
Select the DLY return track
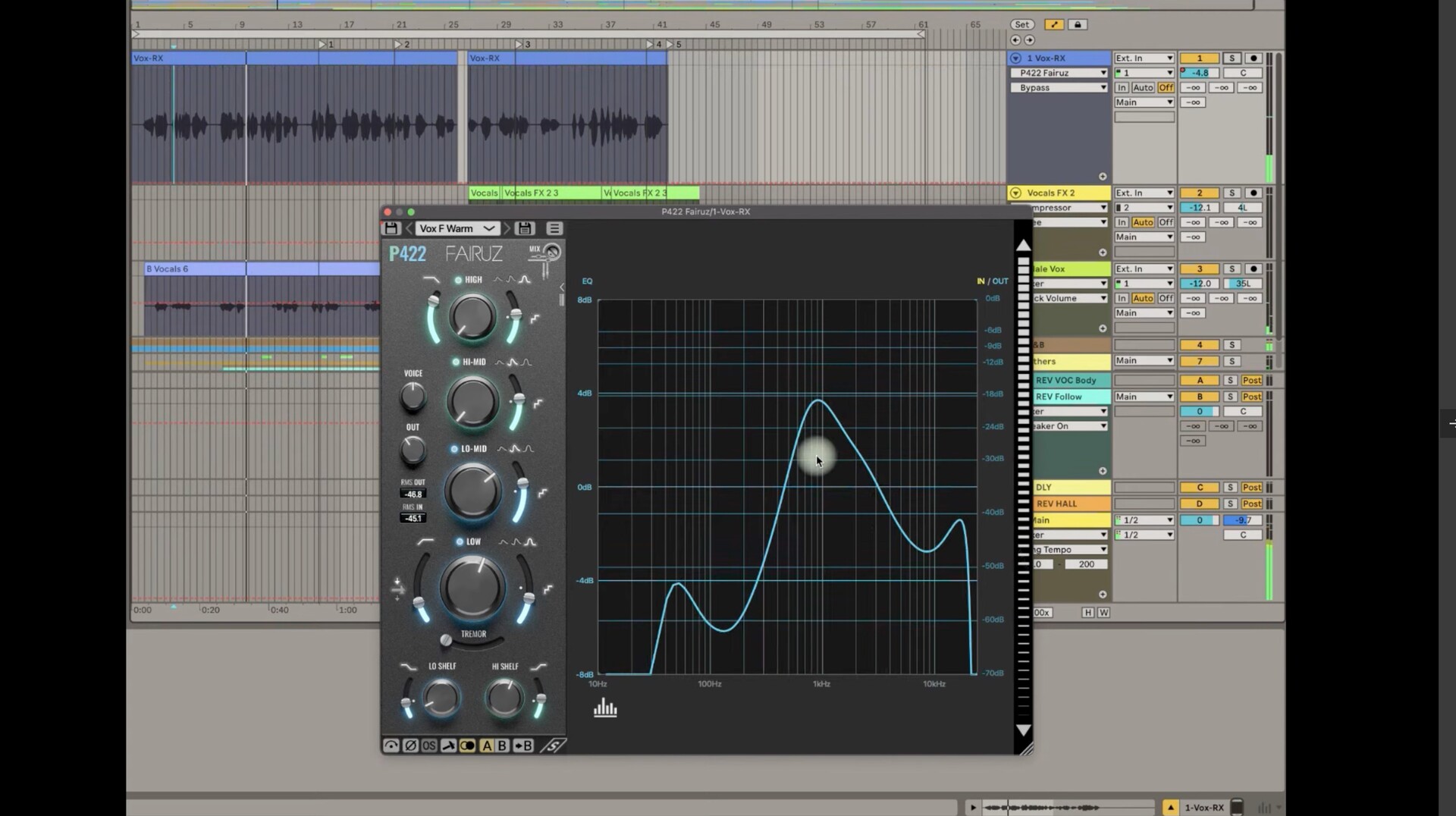[x=1072, y=488]
